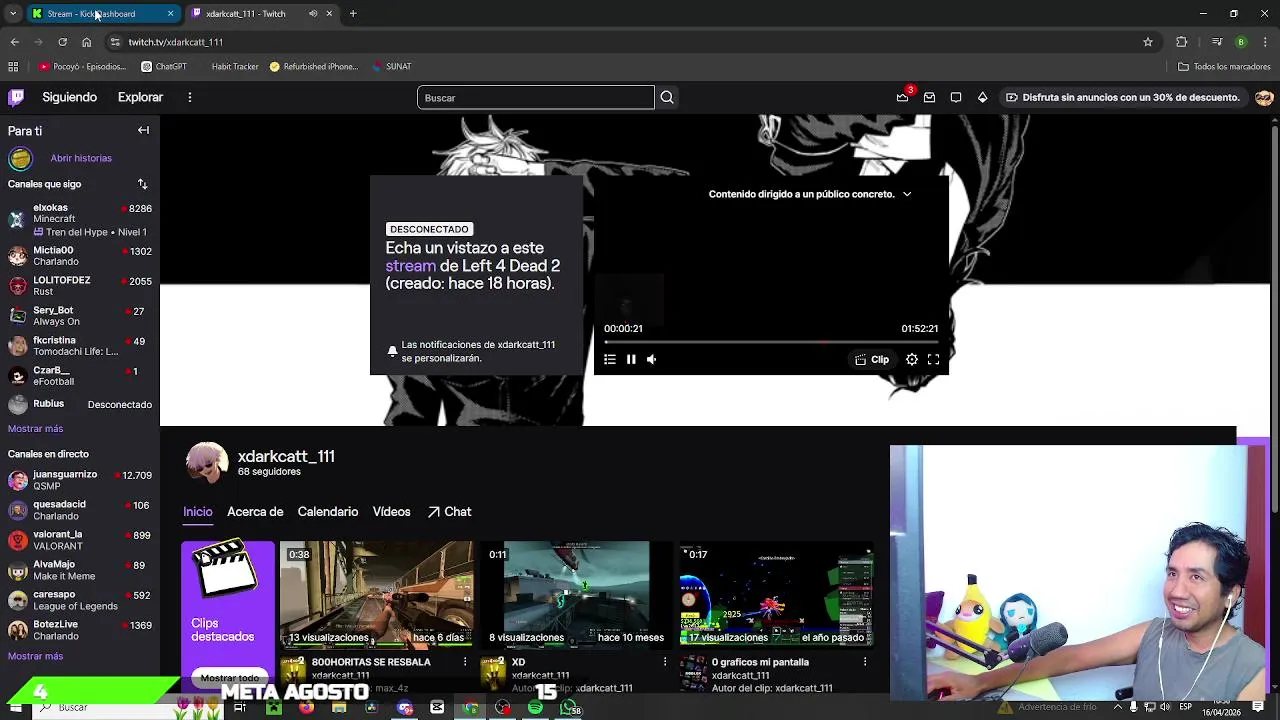Image resolution: width=1280 pixels, height=720 pixels.
Task: Open WhatsApp from the taskbar
Action: (569, 708)
